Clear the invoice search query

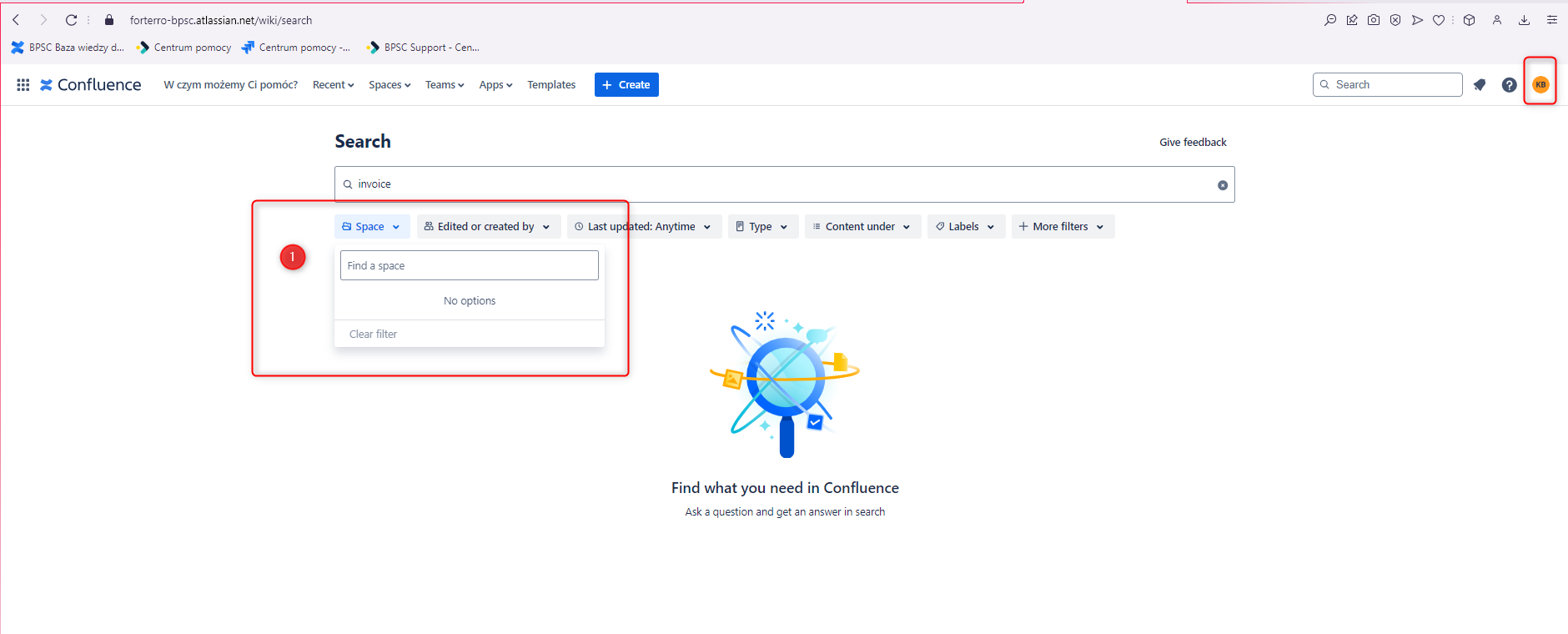(1223, 185)
